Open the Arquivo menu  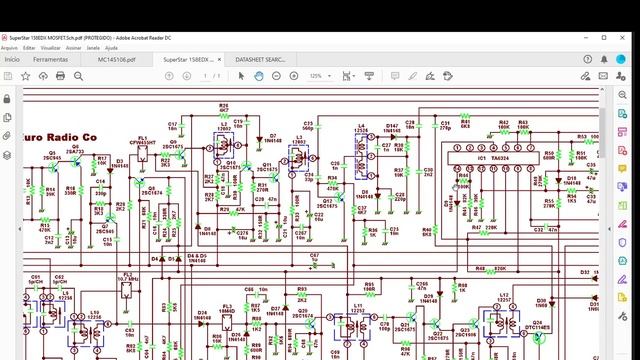[x=9, y=48]
